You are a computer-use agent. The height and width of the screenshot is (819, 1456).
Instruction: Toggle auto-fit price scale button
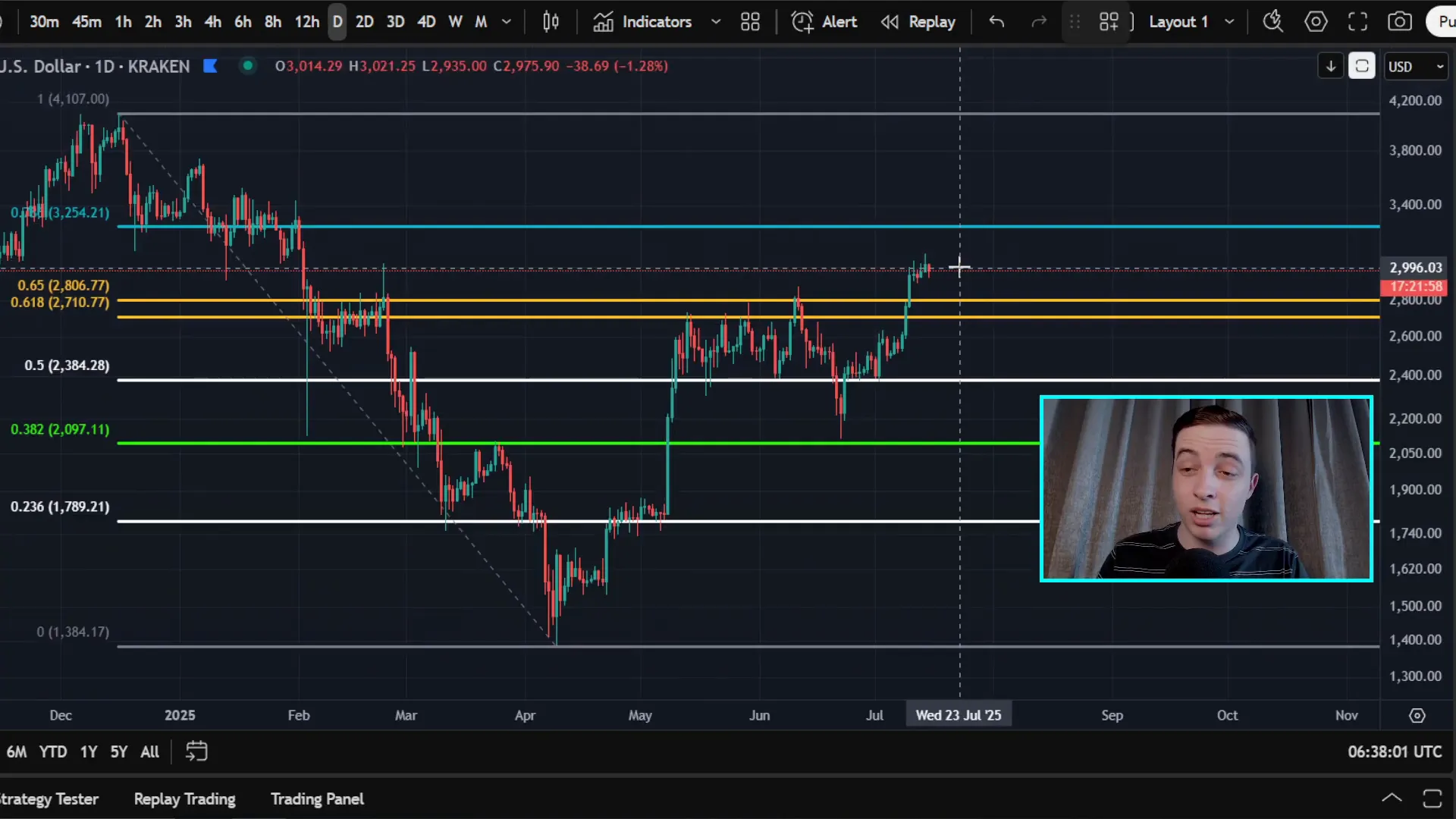1362,66
